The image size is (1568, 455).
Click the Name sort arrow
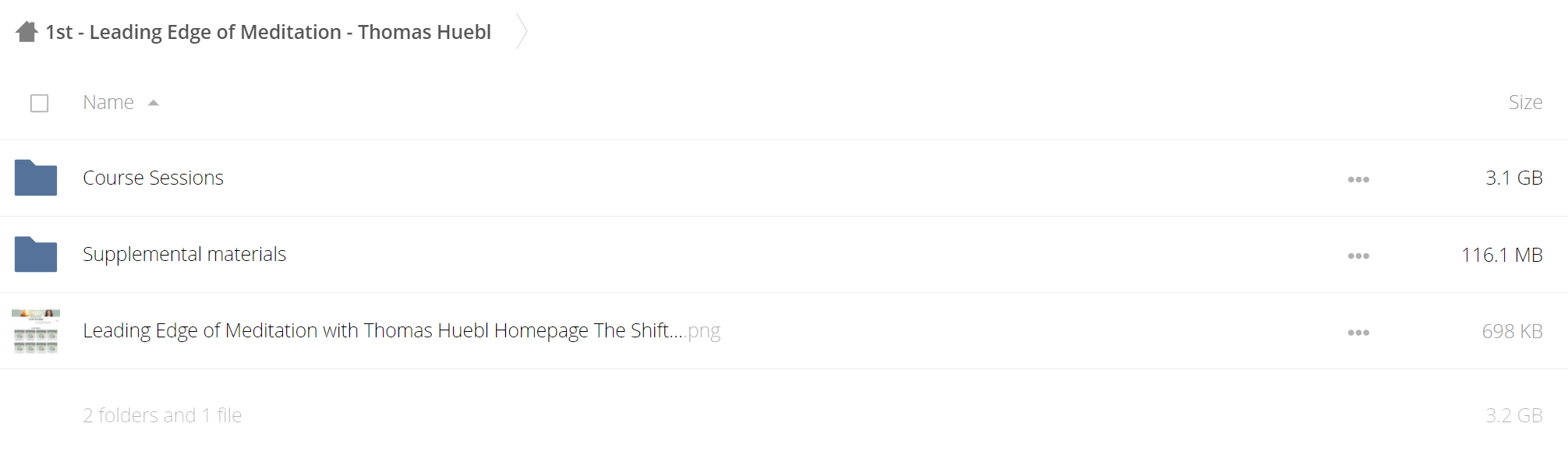(154, 103)
